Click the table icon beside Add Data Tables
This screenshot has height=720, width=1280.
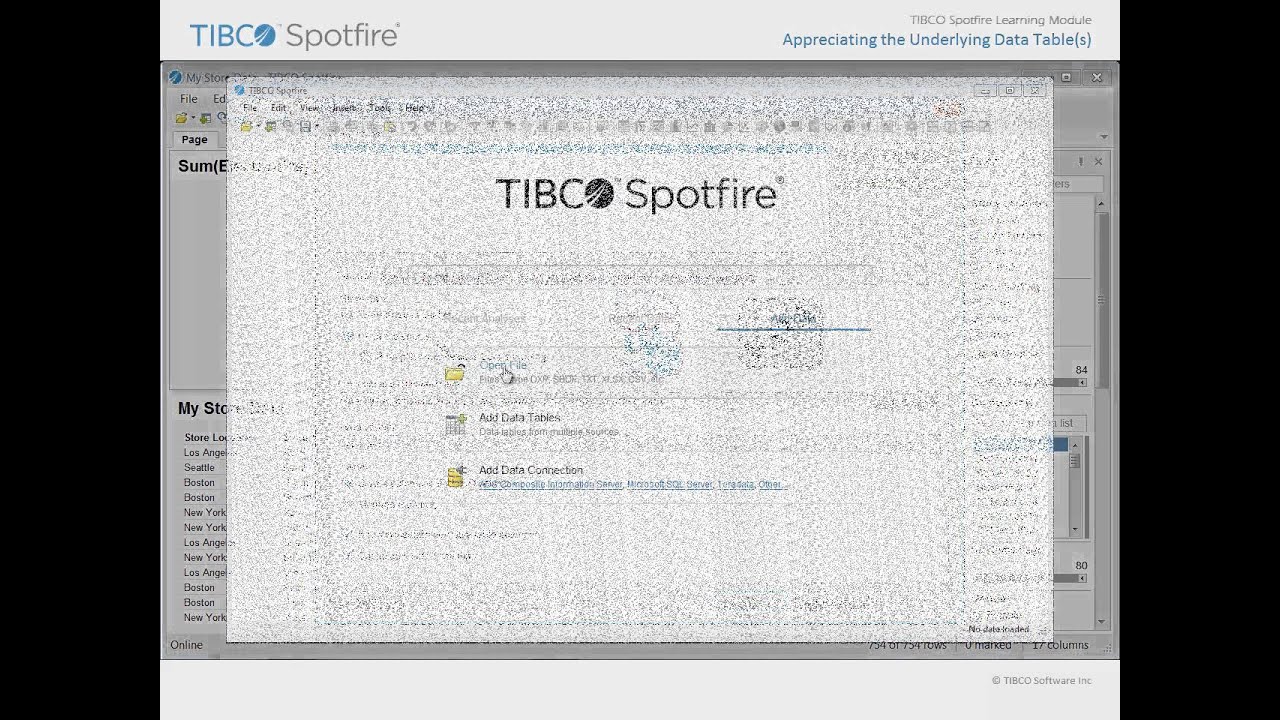[455, 425]
